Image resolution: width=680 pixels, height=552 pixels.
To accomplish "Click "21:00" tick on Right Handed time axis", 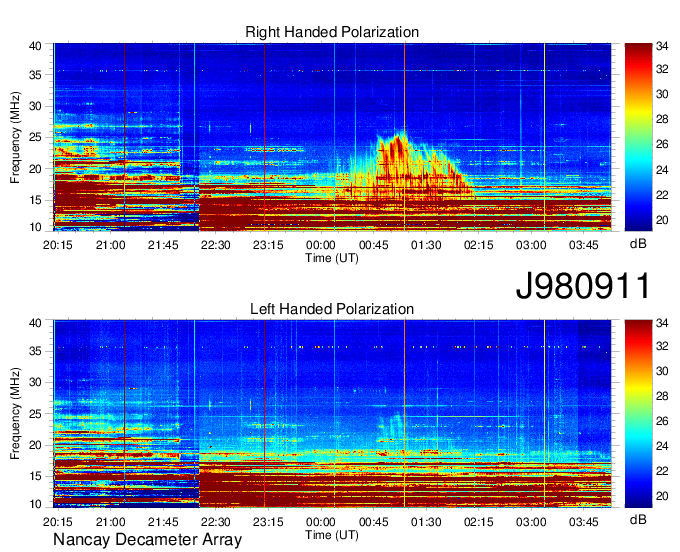I will [111, 245].
